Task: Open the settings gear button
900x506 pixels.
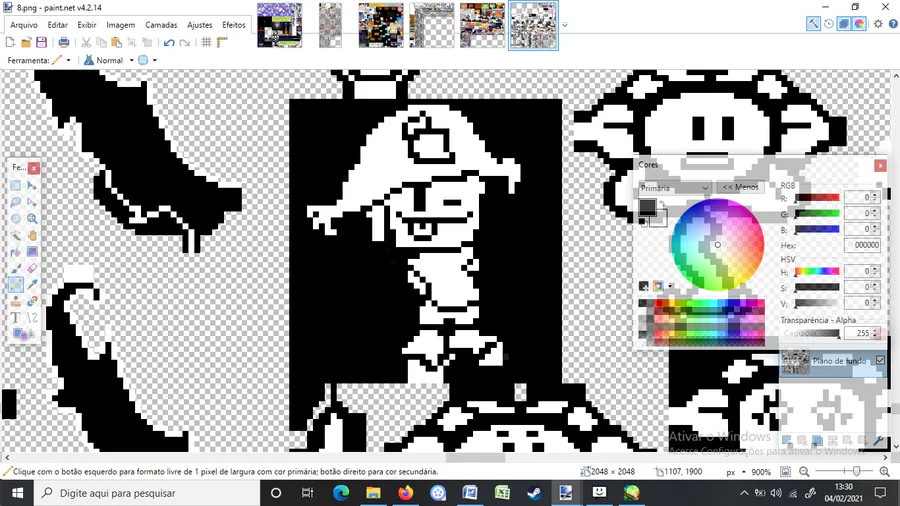Action: (878, 24)
